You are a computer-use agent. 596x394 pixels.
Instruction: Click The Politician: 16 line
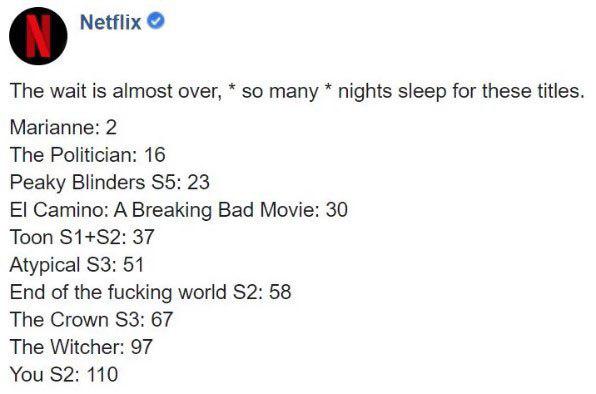[88, 155]
